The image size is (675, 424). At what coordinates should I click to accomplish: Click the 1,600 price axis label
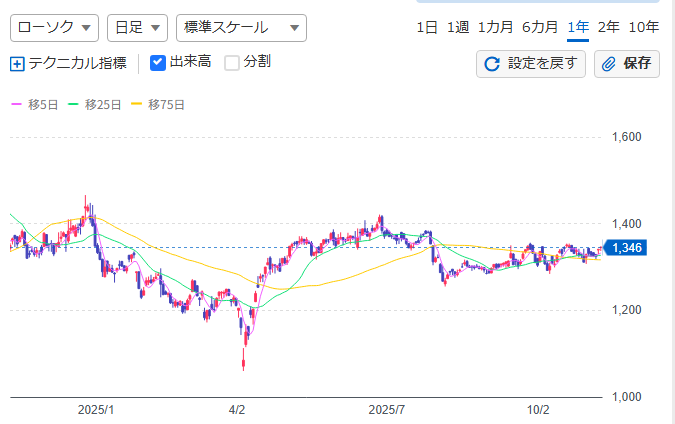point(627,137)
